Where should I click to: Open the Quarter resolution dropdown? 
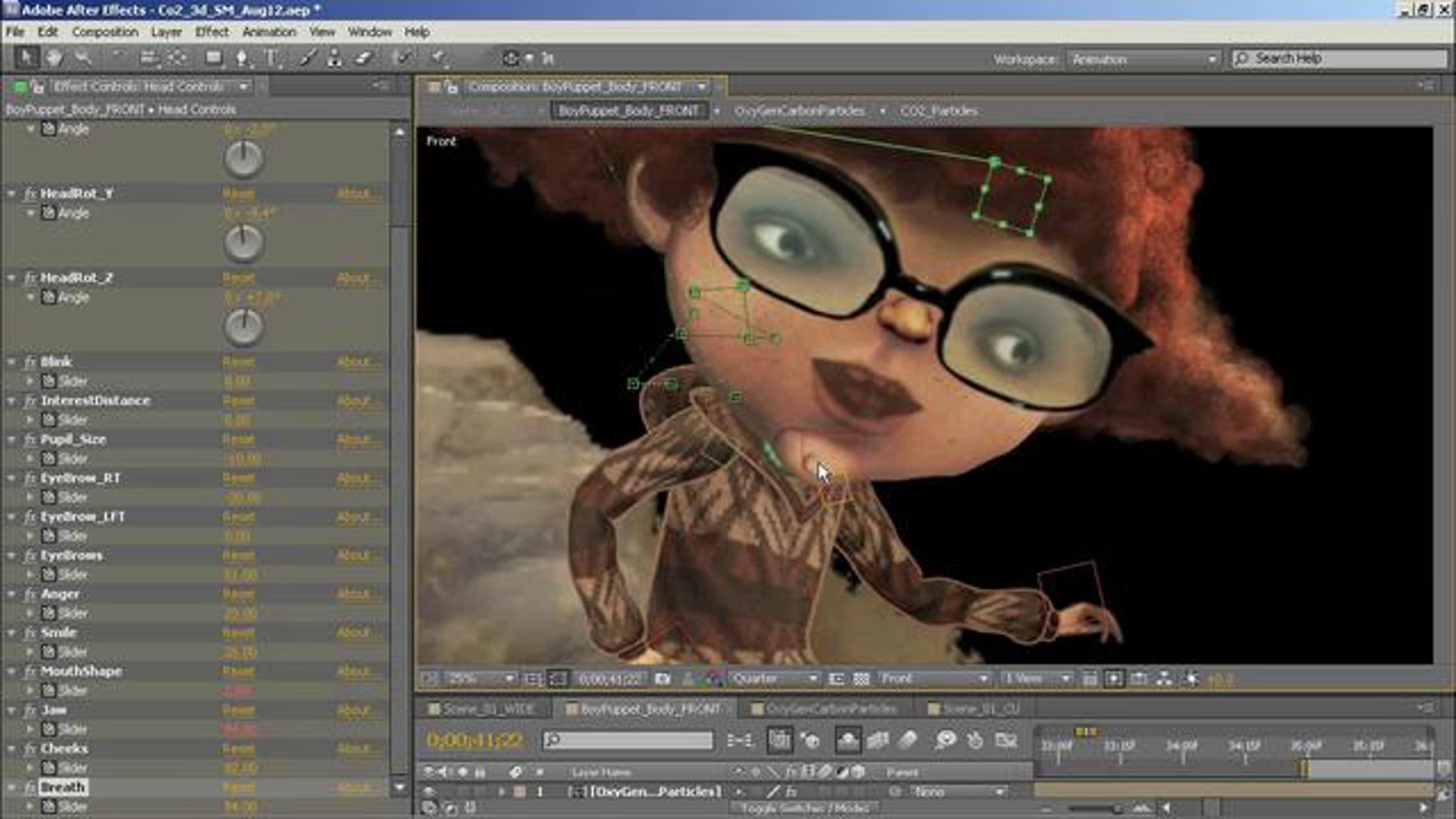tap(773, 678)
